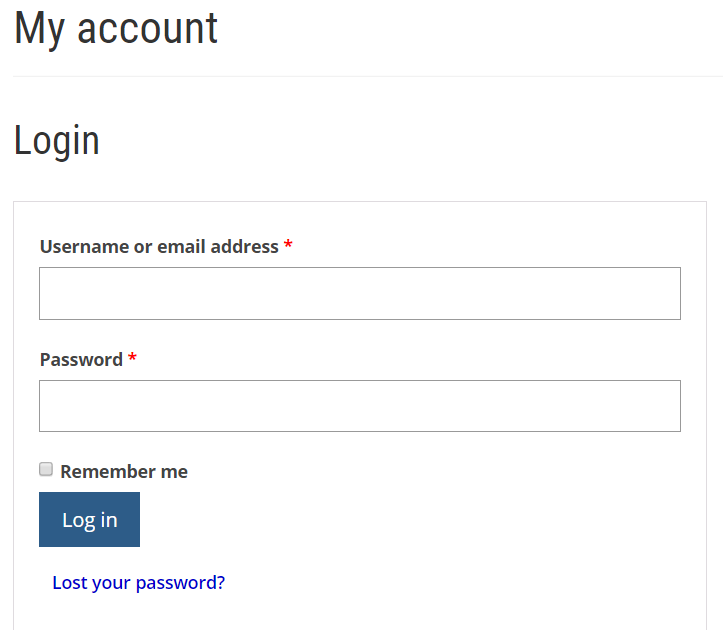Image resolution: width=723 pixels, height=630 pixels.
Task: Click the email address entry field
Action: coord(360,294)
